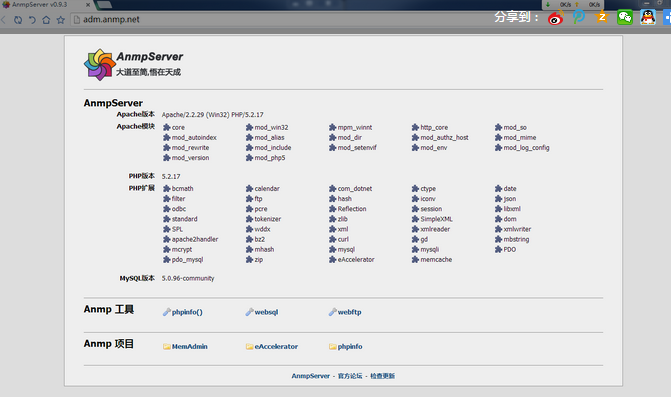Viewport: 671px width, 397px height.
Task: Click wrench icon beside phpinfo()
Action: tap(166, 312)
